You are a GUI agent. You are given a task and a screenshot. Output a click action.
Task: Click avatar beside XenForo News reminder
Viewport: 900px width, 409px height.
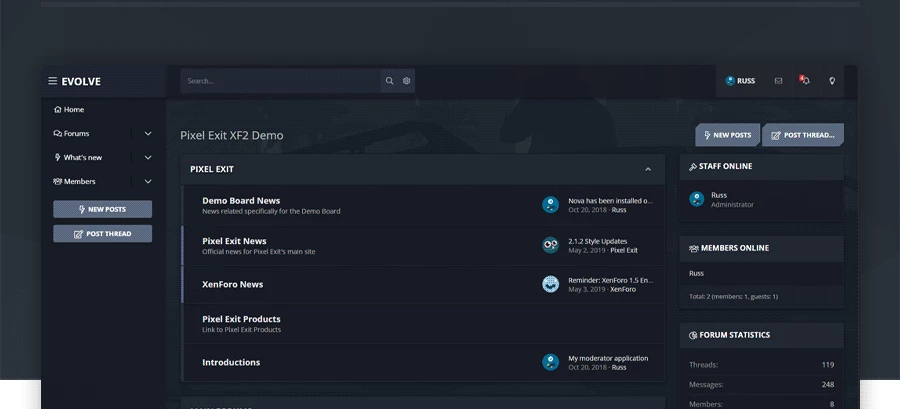(x=550, y=284)
